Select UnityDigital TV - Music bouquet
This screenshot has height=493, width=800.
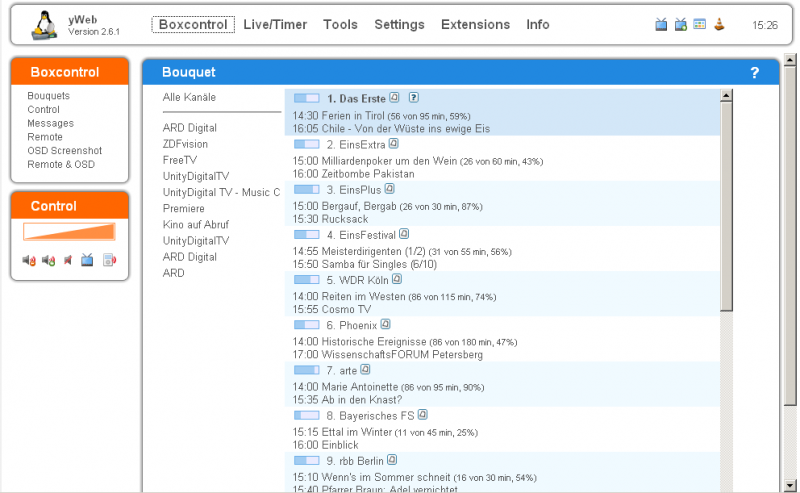(x=221, y=192)
